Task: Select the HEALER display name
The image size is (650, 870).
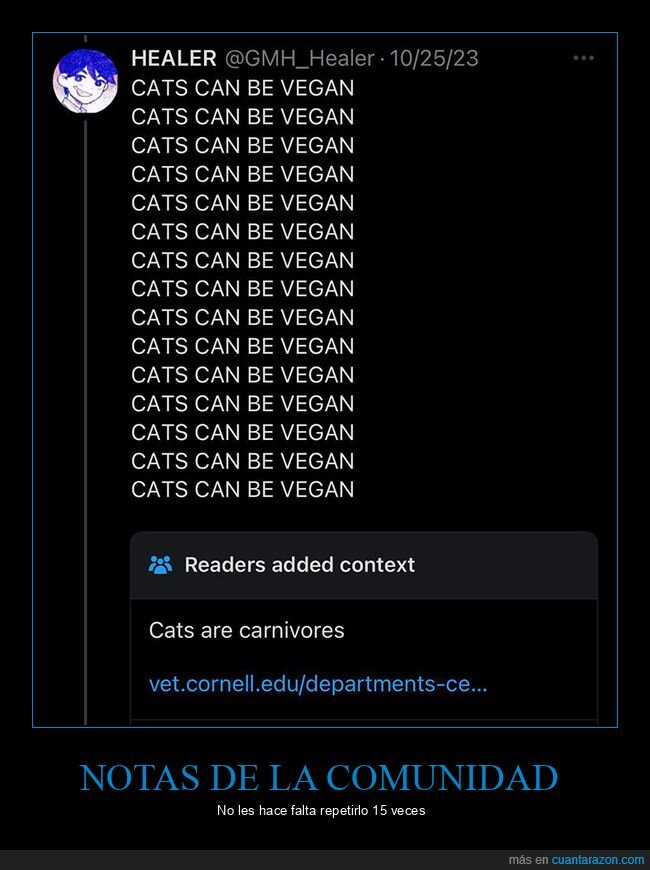Action: tap(167, 58)
